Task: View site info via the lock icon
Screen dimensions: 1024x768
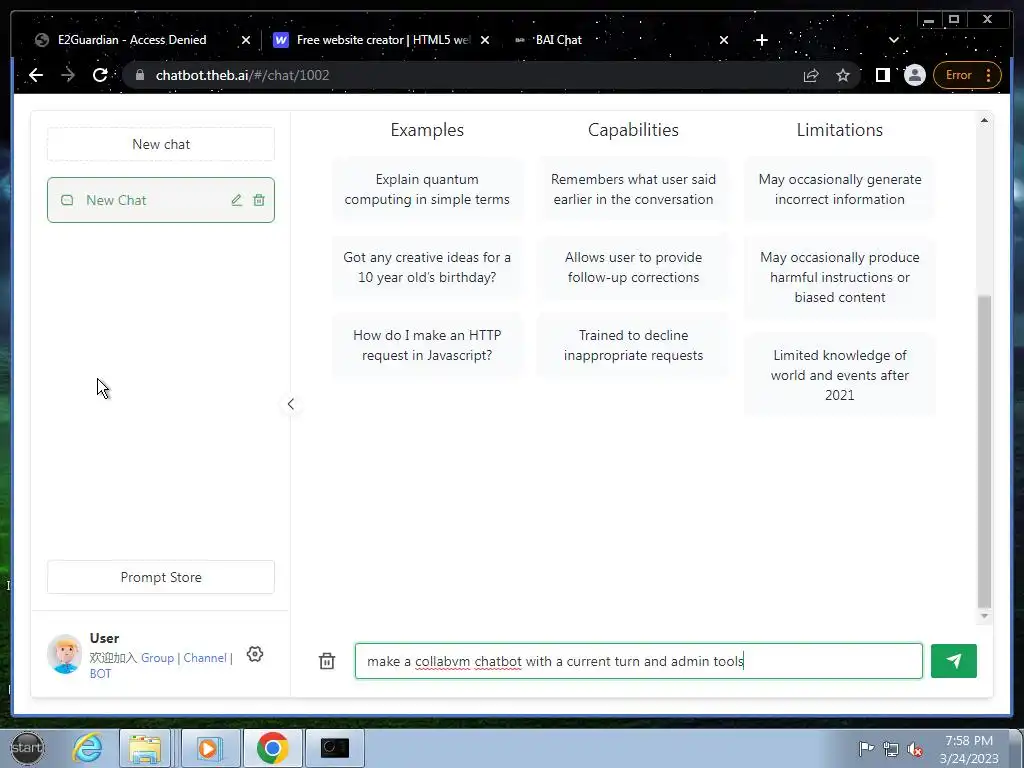Action: [139, 75]
